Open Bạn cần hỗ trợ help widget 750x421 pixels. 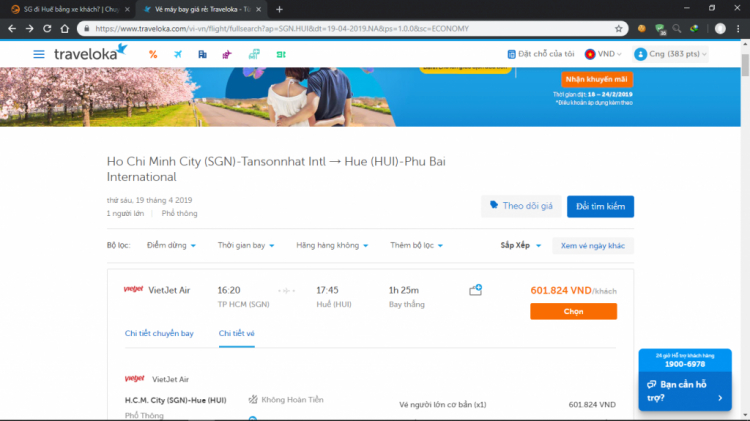[684, 391]
